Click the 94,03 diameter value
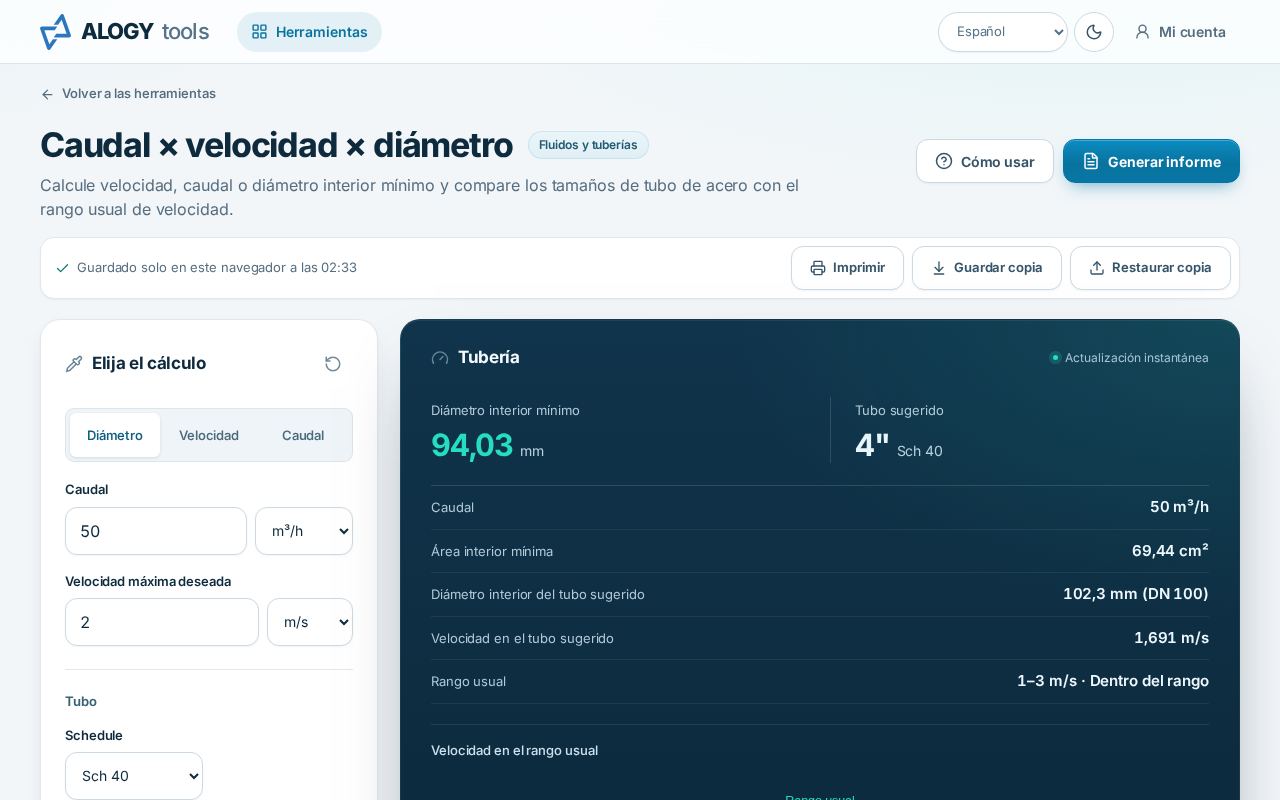This screenshot has height=800, width=1280. [472, 445]
